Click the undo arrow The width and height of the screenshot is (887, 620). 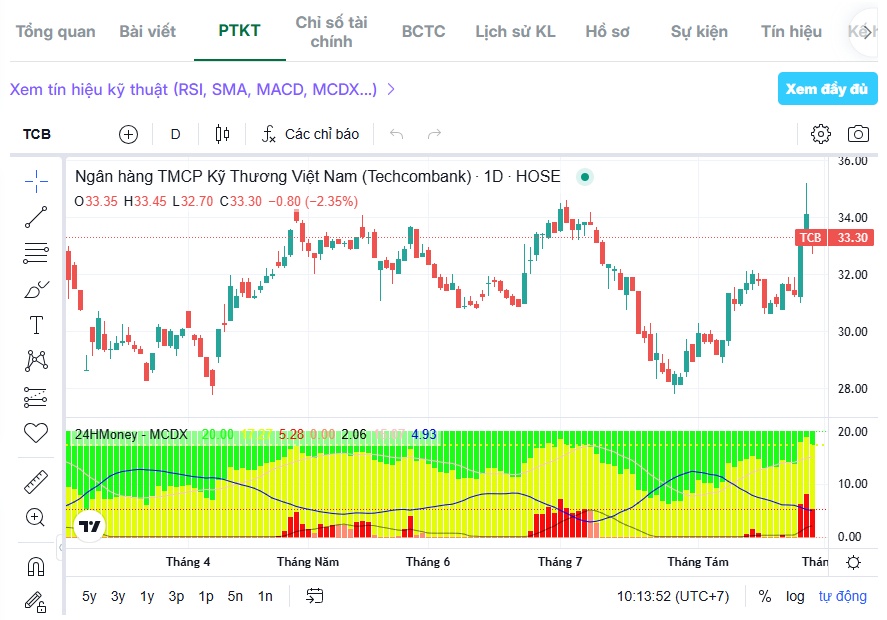pyautogui.click(x=397, y=134)
